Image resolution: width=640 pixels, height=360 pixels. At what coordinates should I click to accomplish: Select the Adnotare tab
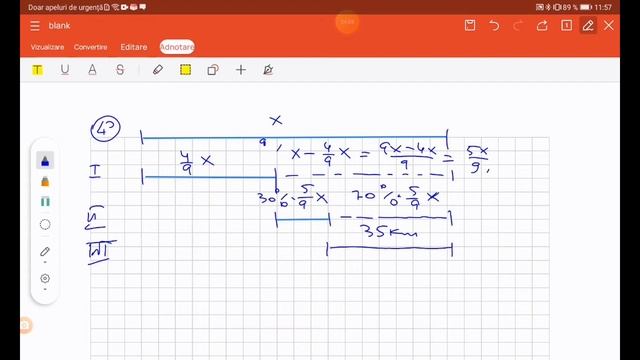click(x=177, y=47)
